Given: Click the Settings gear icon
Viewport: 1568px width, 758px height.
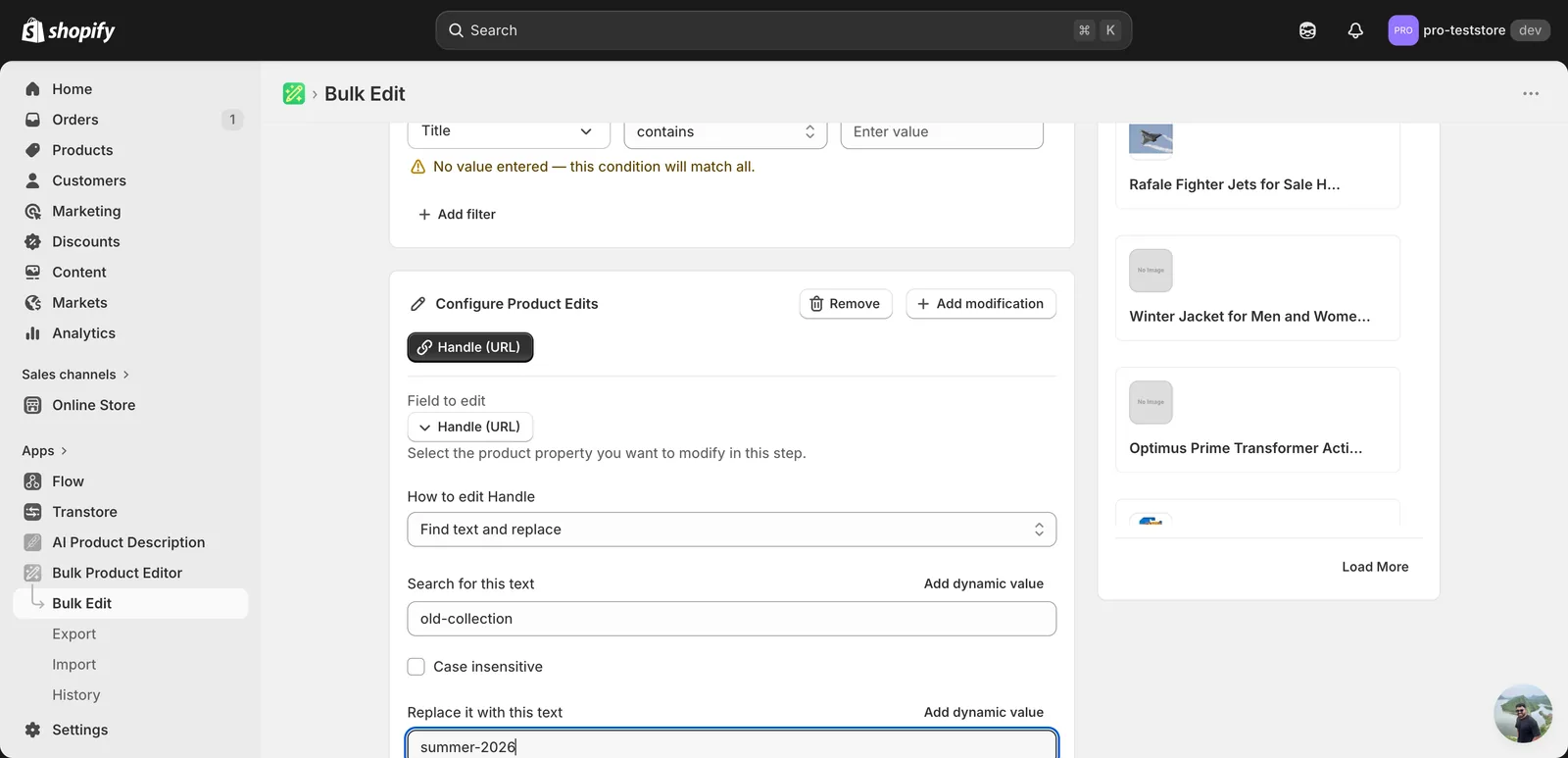Looking at the screenshot, I should tap(32, 730).
